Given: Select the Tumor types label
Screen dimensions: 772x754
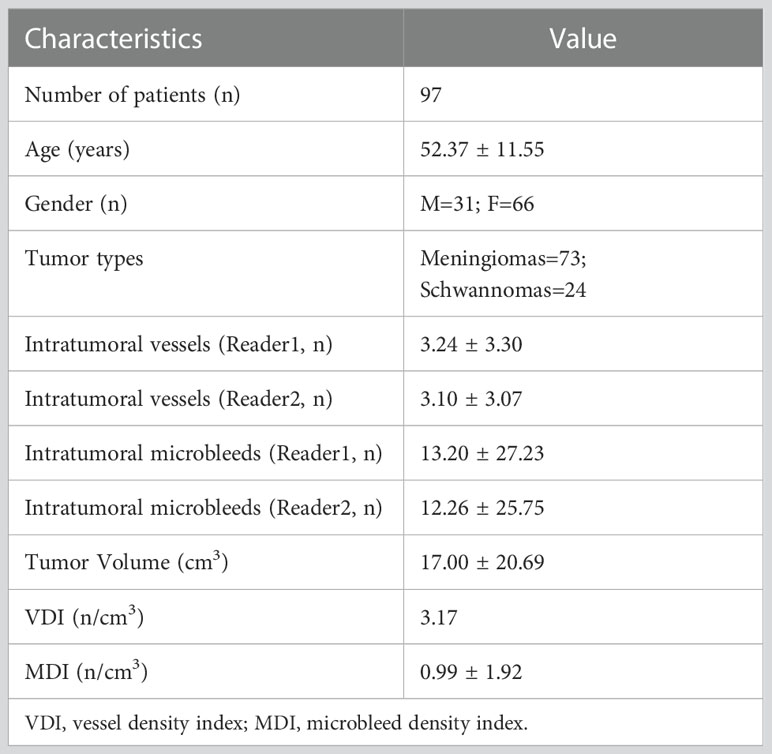Looking at the screenshot, I should (84, 259).
